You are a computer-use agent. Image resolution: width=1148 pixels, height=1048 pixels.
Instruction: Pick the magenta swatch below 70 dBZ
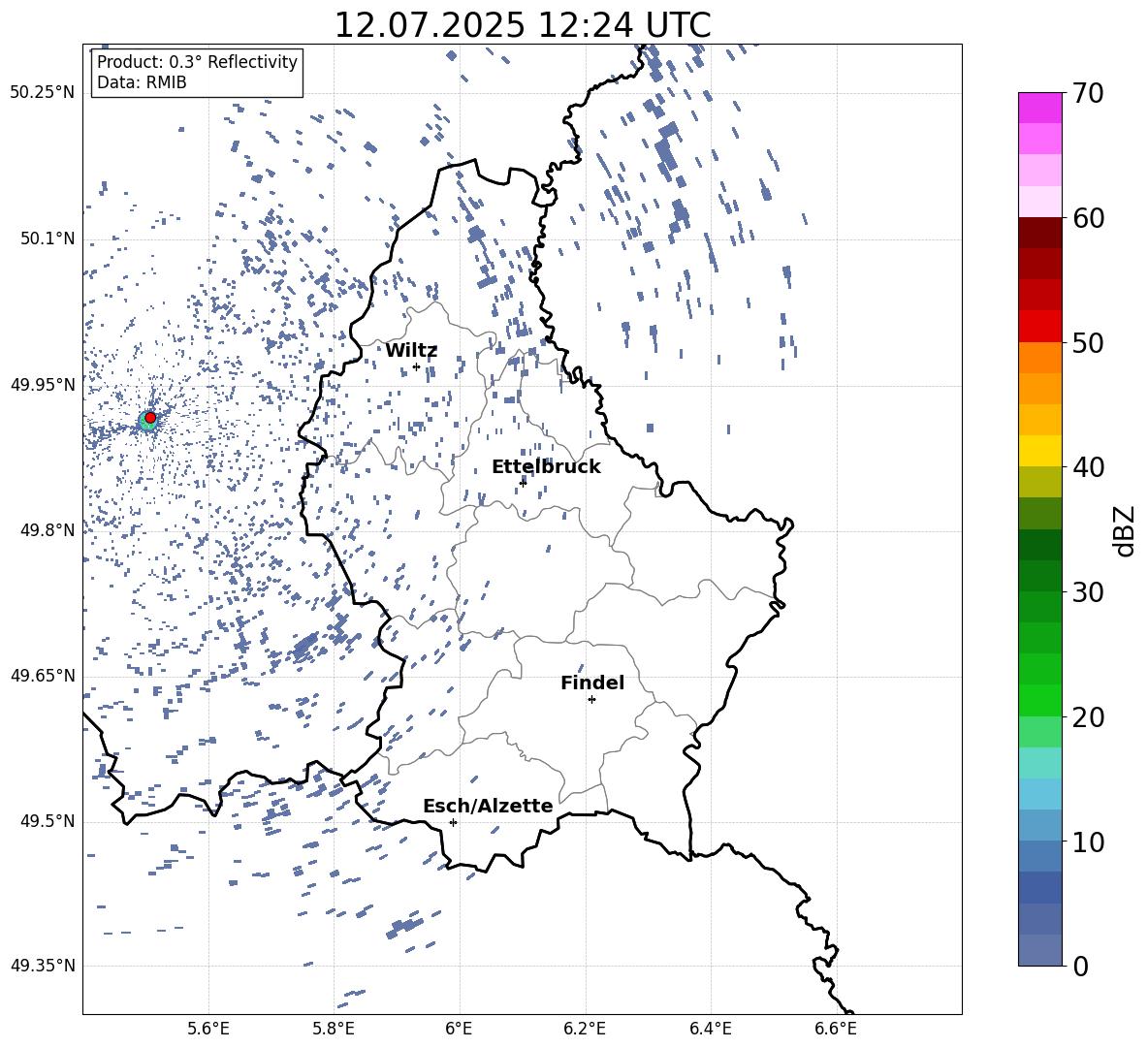pos(1039,108)
